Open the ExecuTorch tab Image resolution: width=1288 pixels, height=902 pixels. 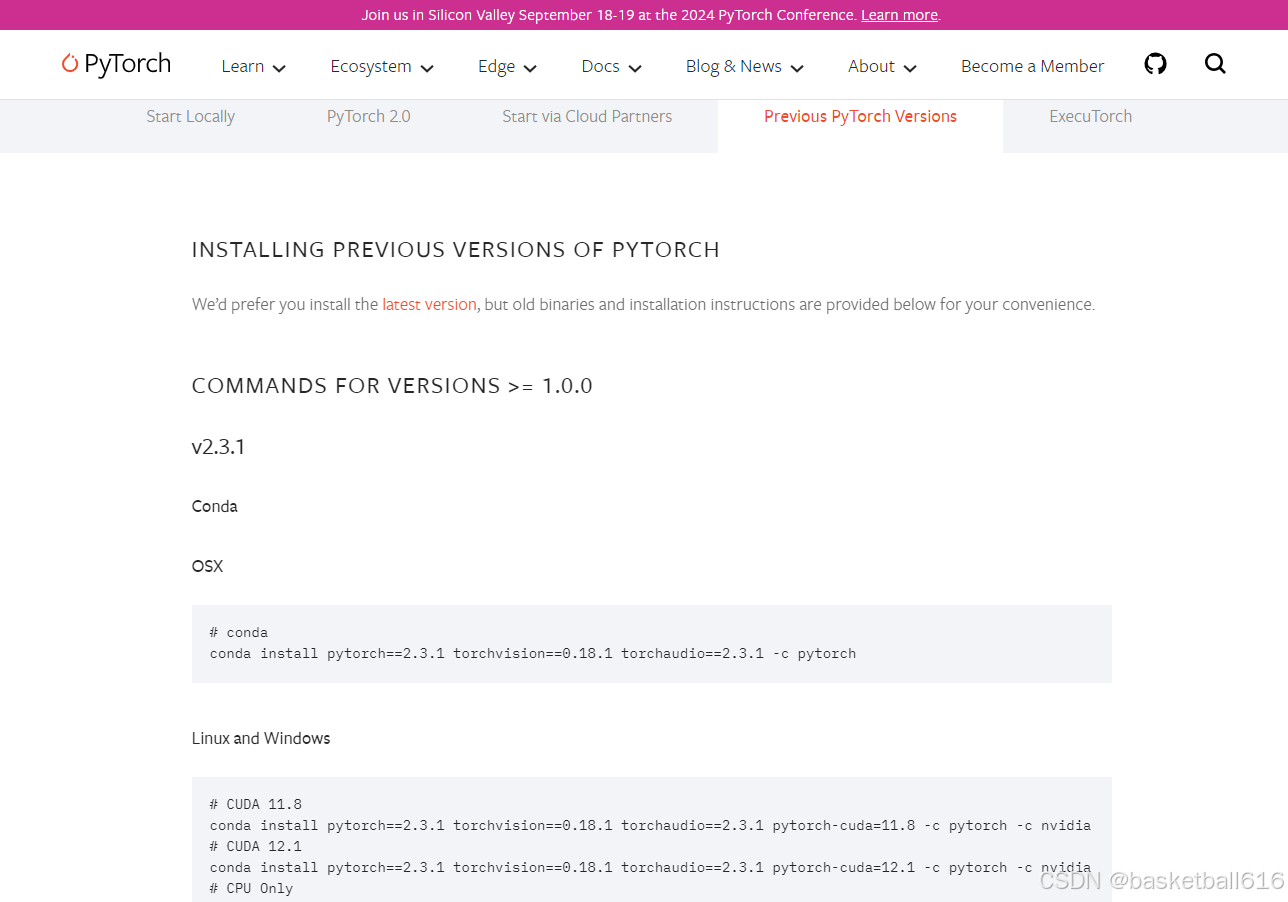[x=1090, y=116]
